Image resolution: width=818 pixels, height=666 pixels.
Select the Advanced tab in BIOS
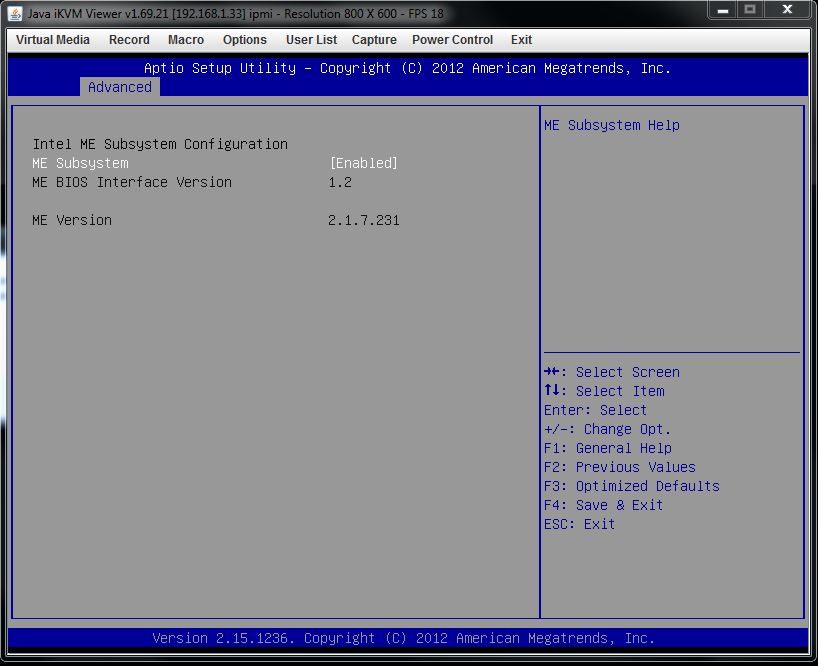[120, 87]
